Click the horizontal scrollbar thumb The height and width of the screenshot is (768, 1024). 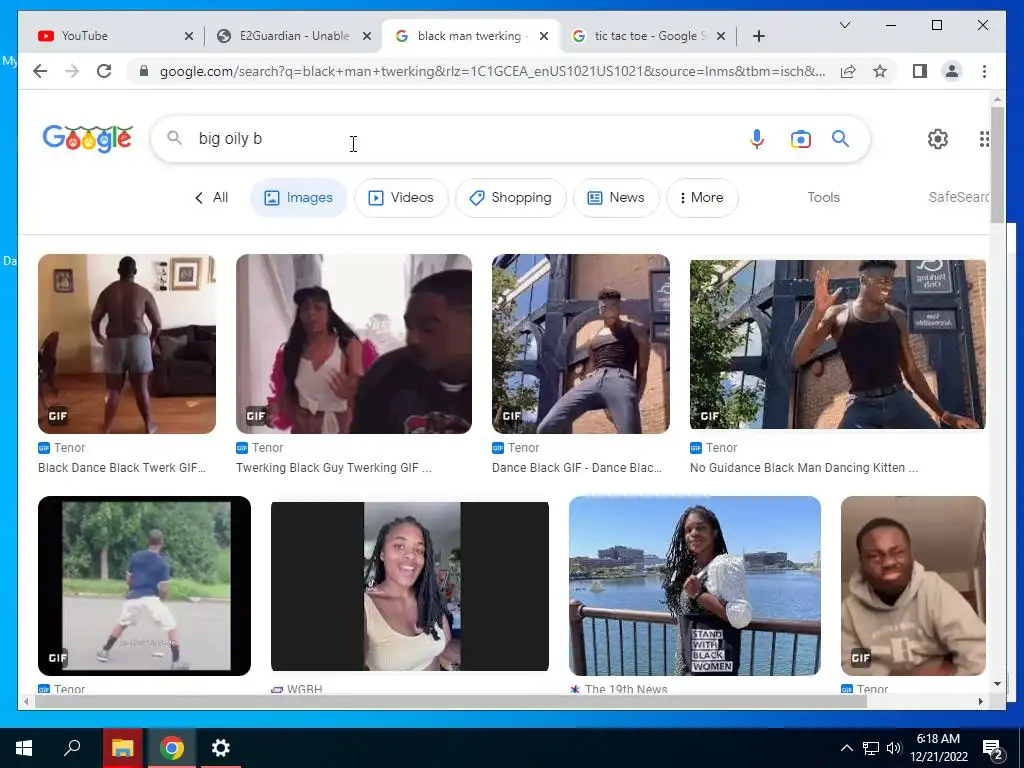click(x=451, y=701)
